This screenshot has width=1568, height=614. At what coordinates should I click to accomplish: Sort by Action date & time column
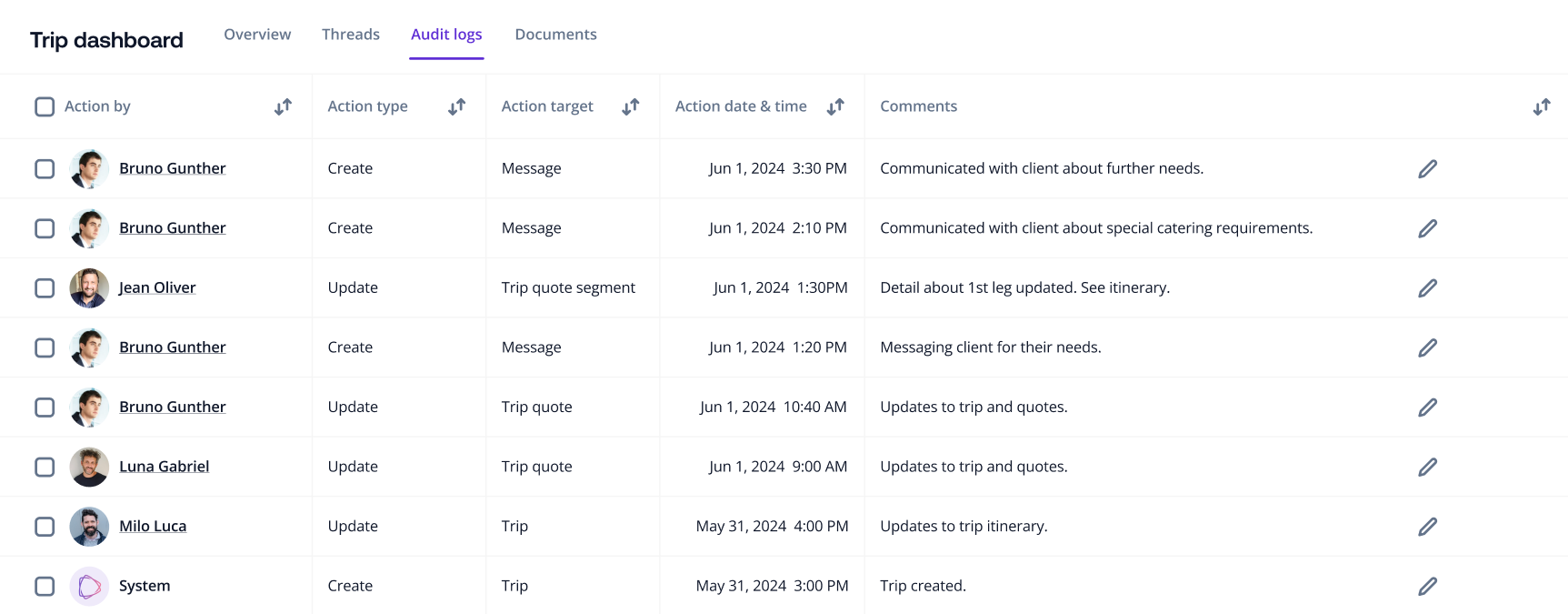point(835,106)
